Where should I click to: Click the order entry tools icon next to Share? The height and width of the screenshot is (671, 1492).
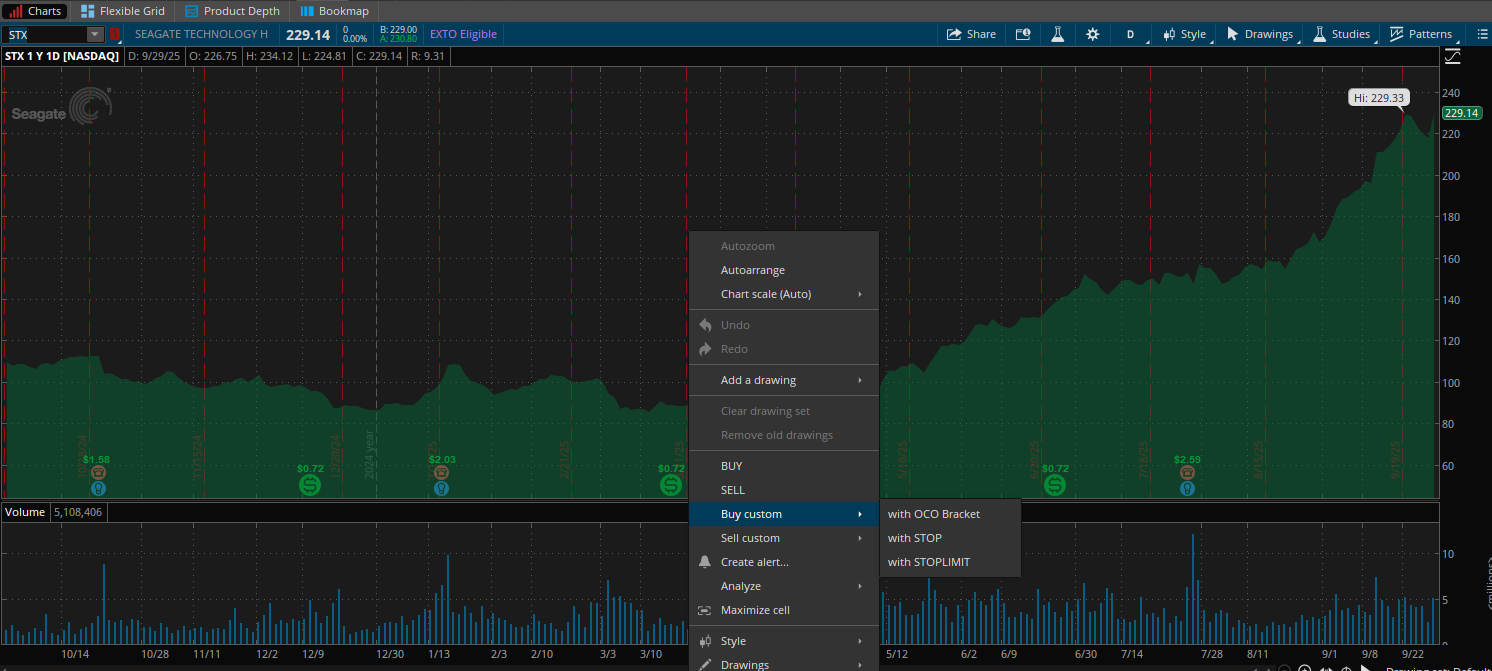pyautogui.click(x=1023, y=34)
